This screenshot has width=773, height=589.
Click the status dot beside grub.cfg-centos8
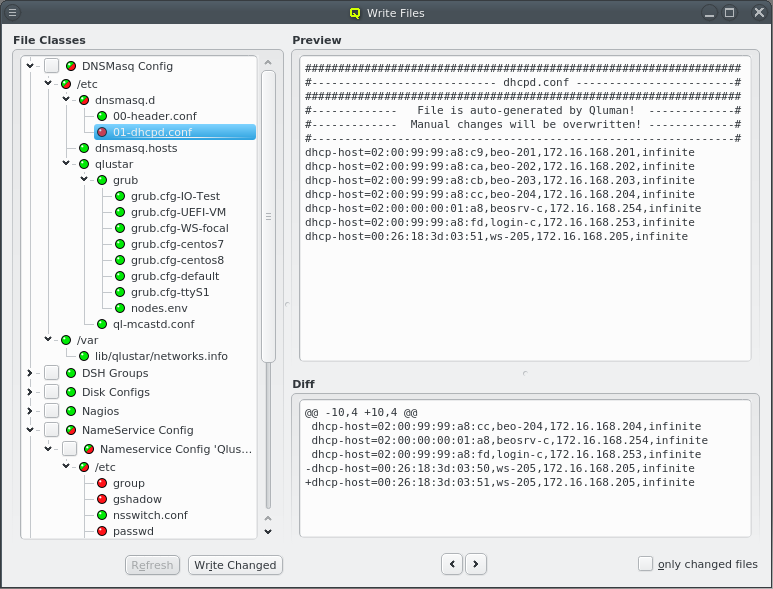pos(120,260)
